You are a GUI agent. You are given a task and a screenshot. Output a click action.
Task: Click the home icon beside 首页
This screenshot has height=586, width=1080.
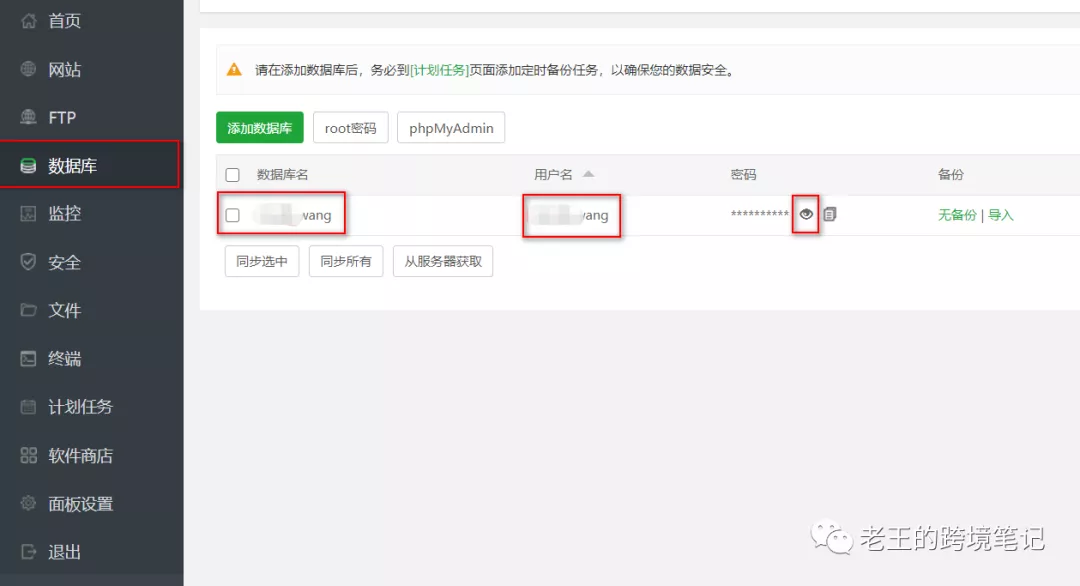pos(28,21)
